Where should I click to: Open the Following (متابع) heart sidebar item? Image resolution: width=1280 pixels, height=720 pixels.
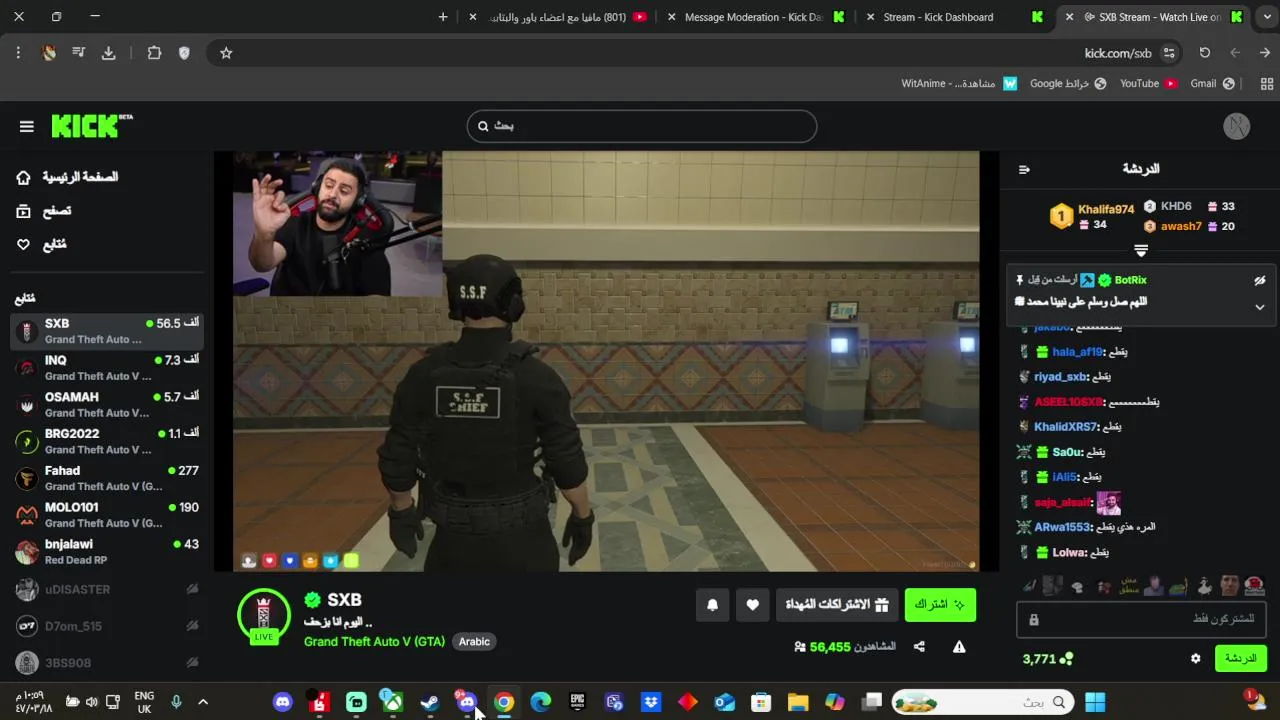point(41,244)
